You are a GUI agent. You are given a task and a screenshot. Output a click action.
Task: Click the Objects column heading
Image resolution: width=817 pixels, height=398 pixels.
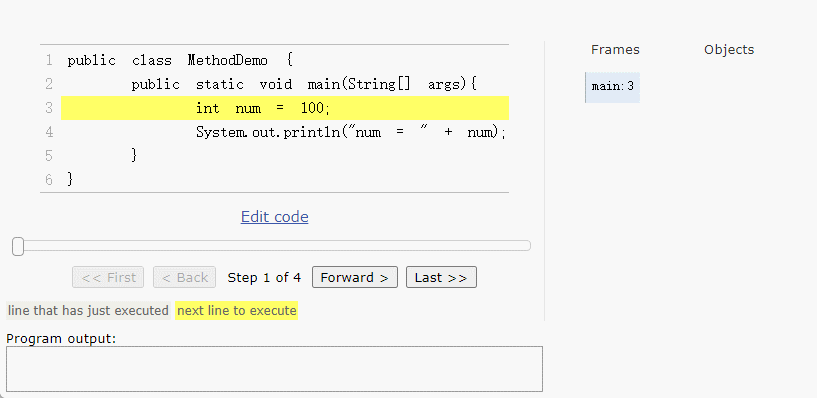(729, 49)
